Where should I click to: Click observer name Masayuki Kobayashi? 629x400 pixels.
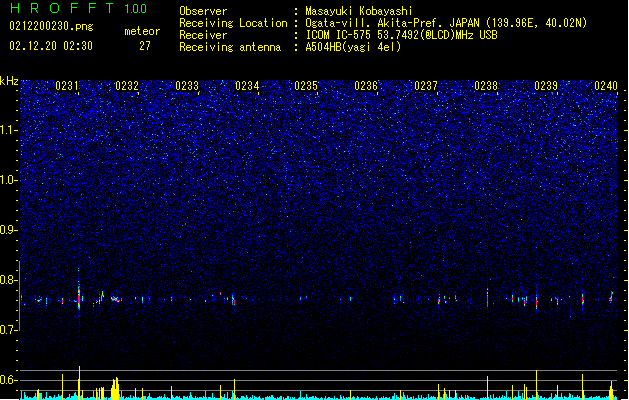(x=359, y=11)
